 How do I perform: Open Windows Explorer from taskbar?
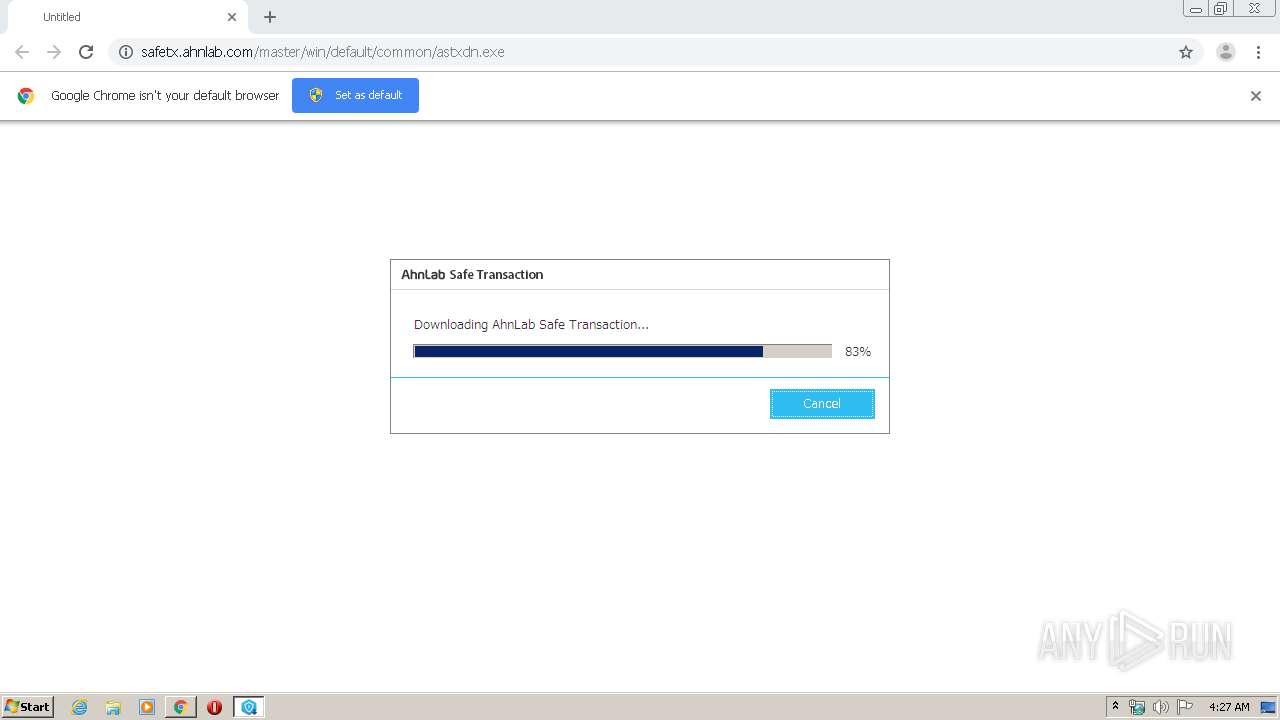point(113,707)
